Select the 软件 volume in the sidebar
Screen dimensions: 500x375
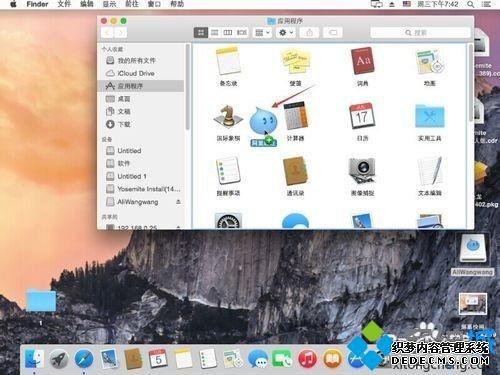[x=141, y=163]
